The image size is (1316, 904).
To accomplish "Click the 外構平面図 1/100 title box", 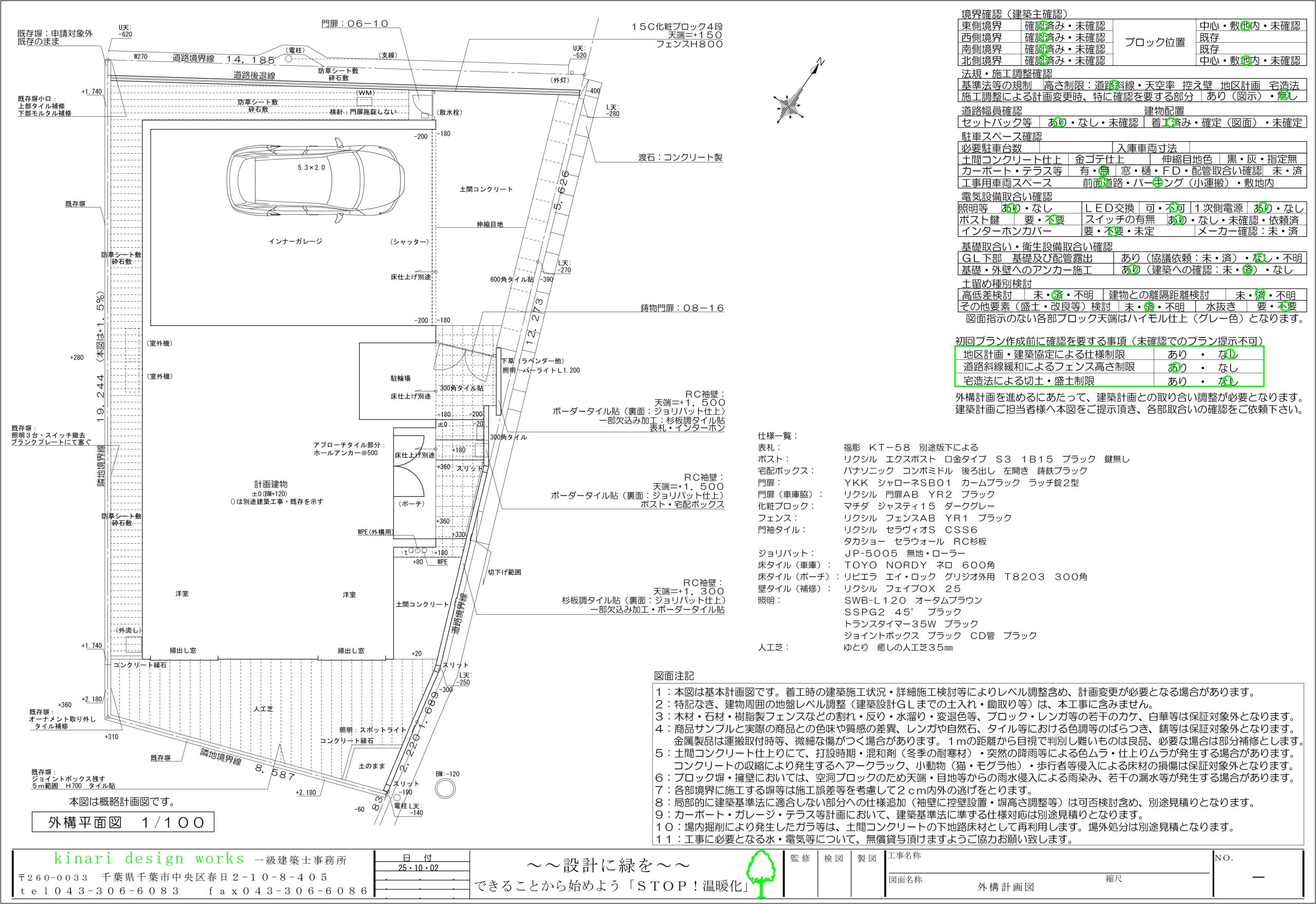I will 123,822.
